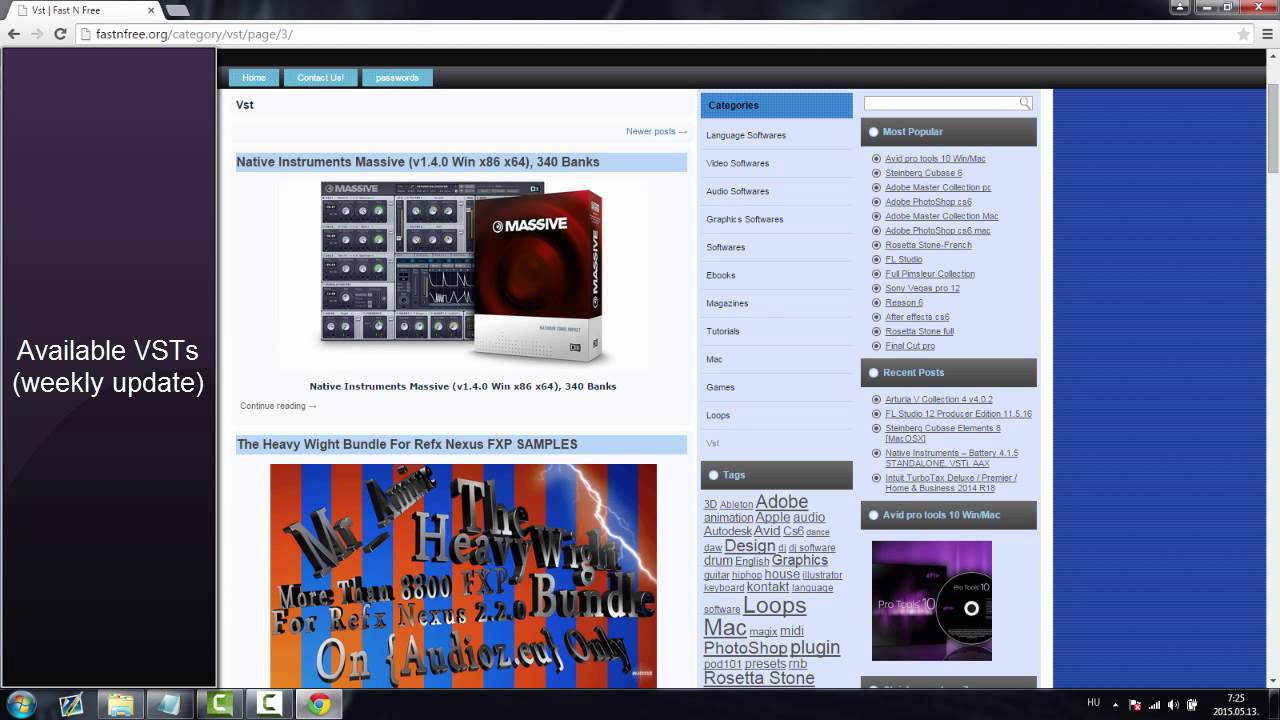Screen dimensions: 1280x720
Task: Click the site search input box
Action: [941, 103]
